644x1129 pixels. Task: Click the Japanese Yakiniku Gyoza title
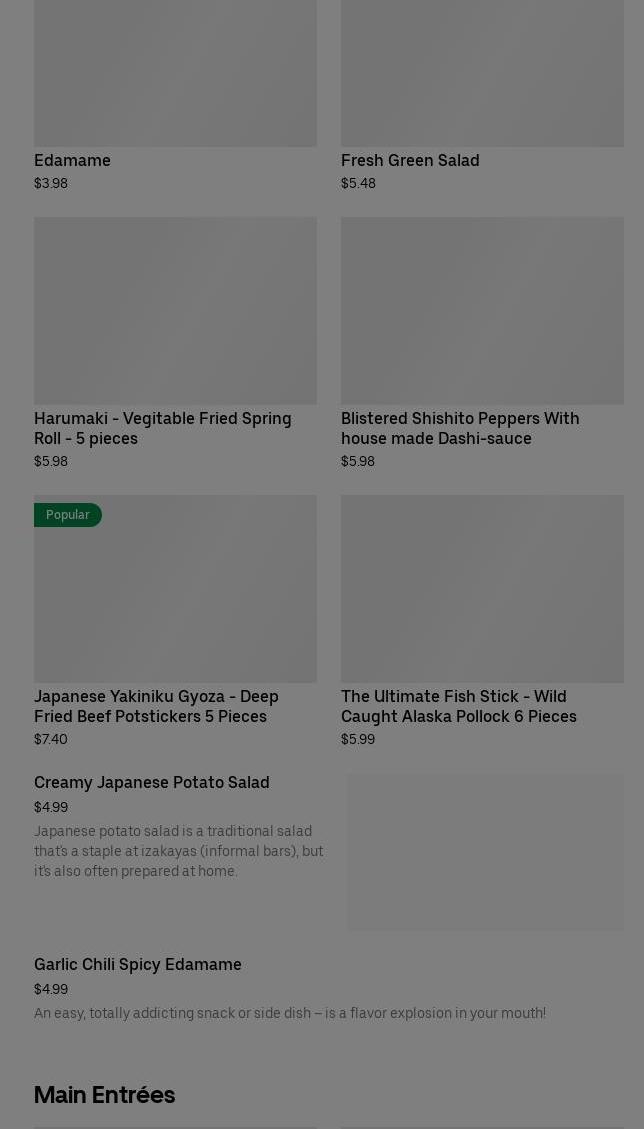coord(156,706)
